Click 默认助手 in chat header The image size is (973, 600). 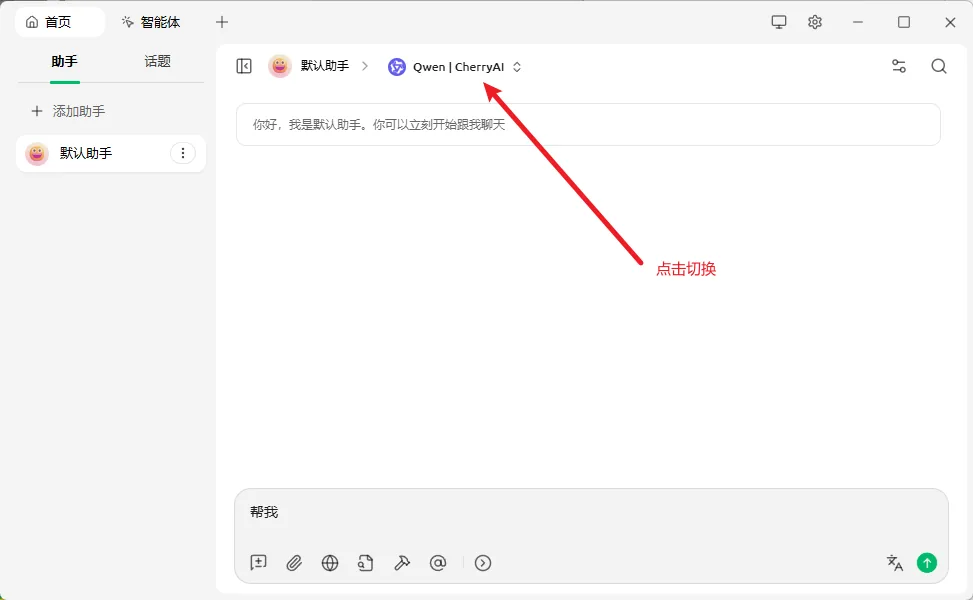(325, 66)
